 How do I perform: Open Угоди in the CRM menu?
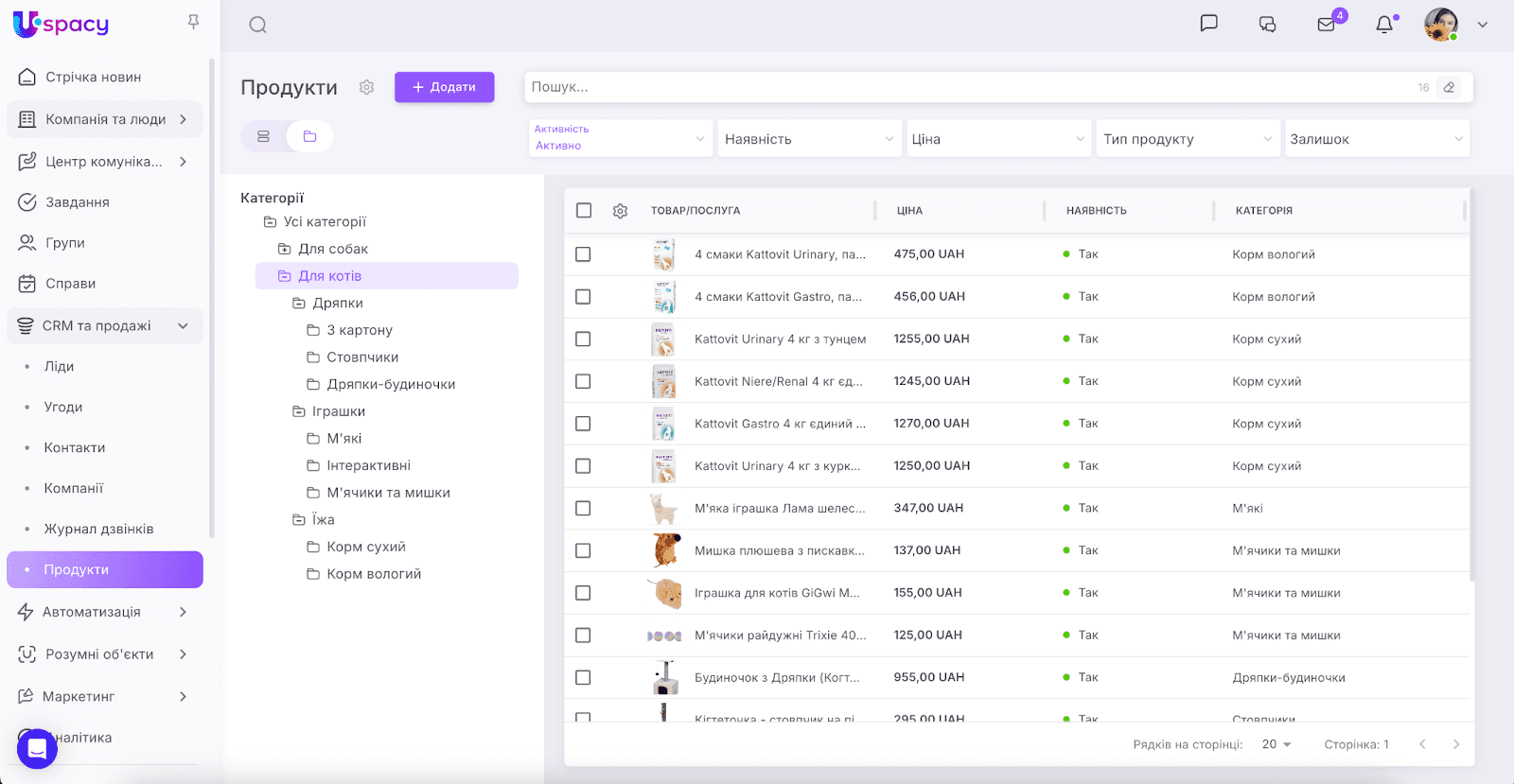pos(63,407)
